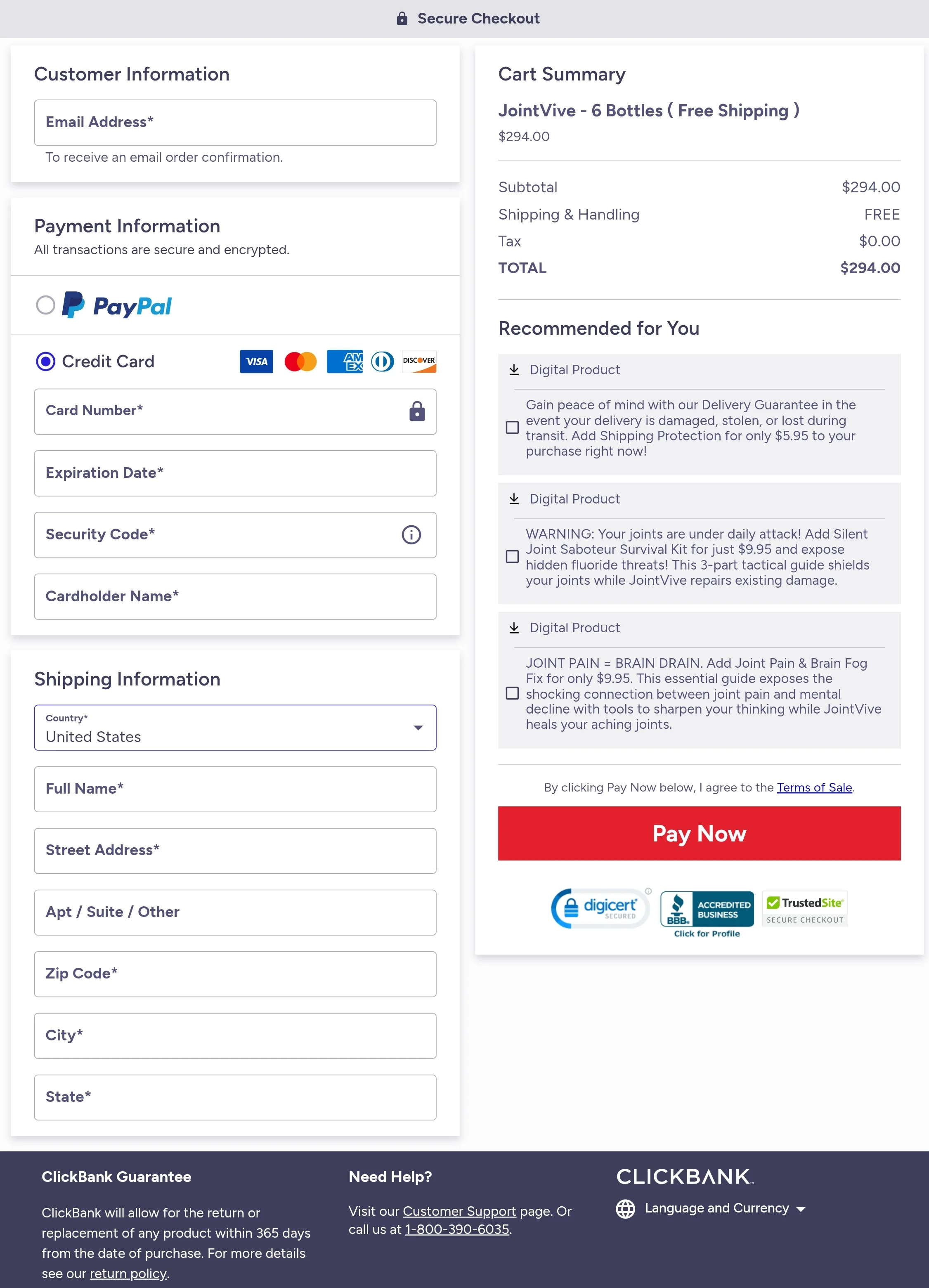929x1288 pixels.
Task: Click the Visa card icon
Action: coord(256,362)
